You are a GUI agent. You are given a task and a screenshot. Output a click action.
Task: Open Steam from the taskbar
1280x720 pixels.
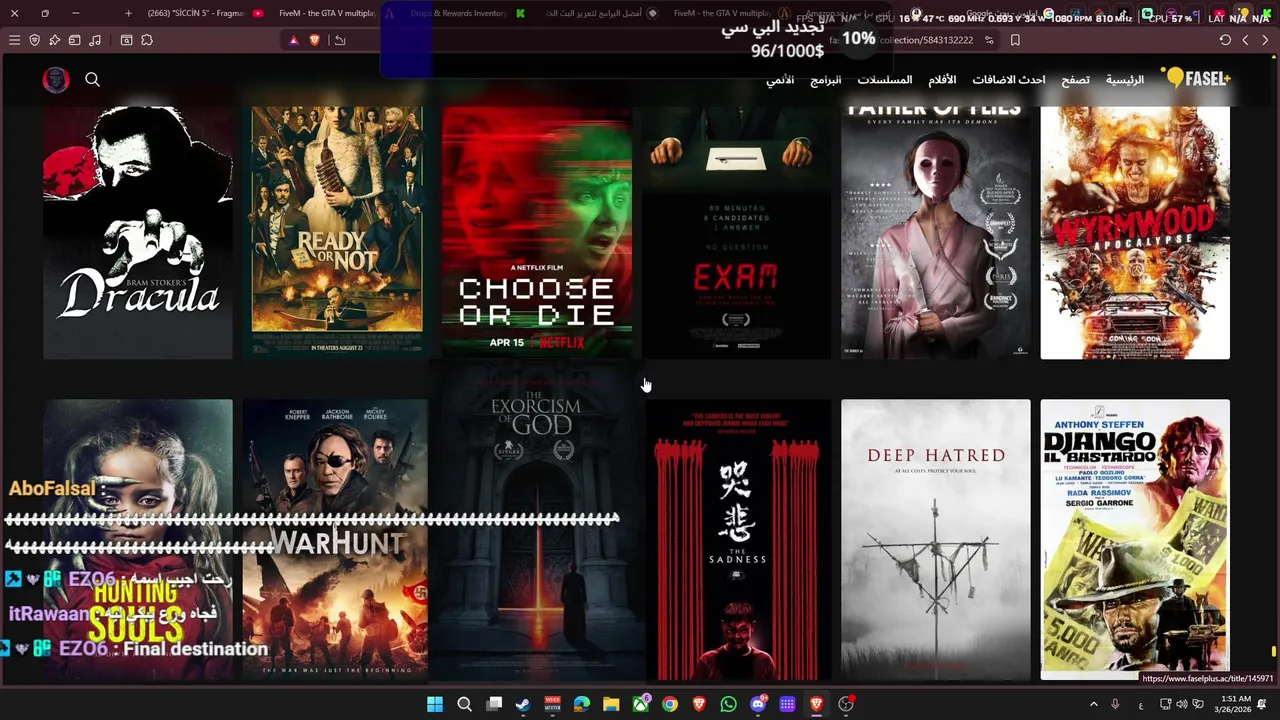pyautogui.click(x=523, y=704)
